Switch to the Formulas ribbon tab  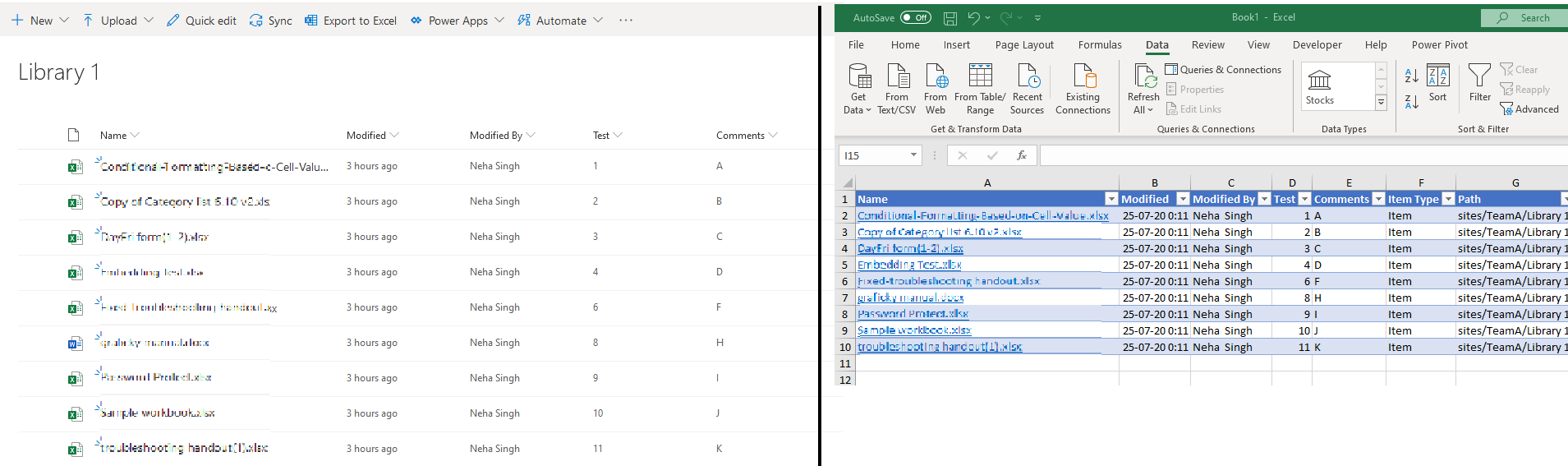pos(1100,45)
